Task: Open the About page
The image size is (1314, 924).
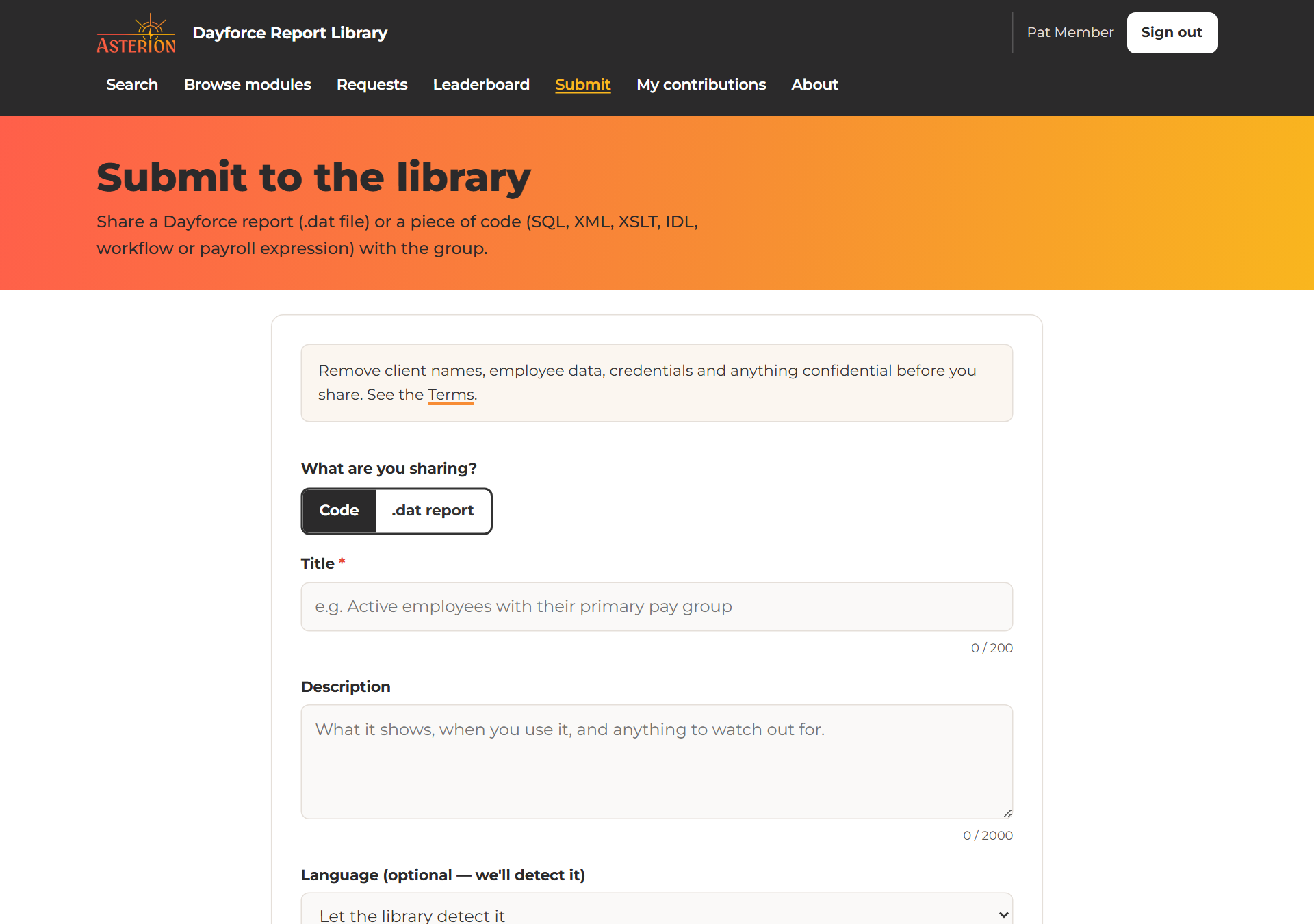Action: (814, 84)
